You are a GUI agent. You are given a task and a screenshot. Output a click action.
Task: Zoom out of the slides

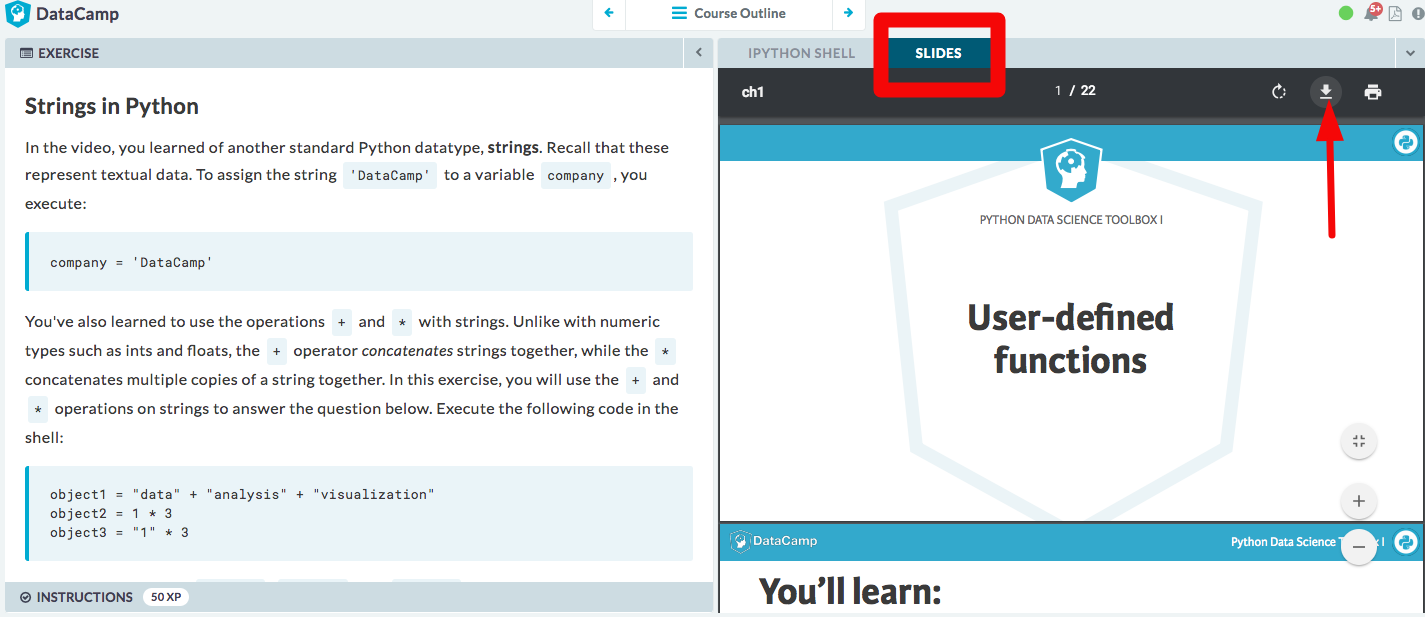[1358, 547]
